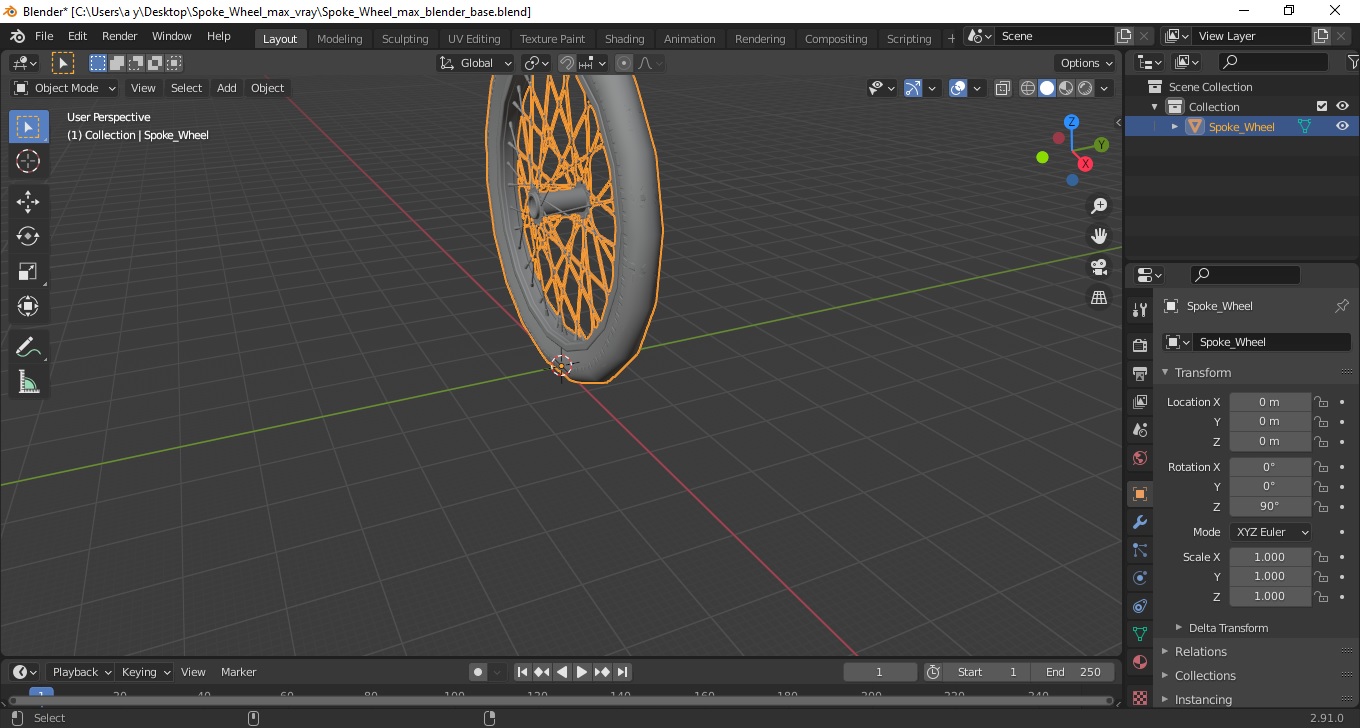The image size is (1360, 728).
Task: Open Global transform orientation dropdown
Action: pyautogui.click(x=476, y=63)
